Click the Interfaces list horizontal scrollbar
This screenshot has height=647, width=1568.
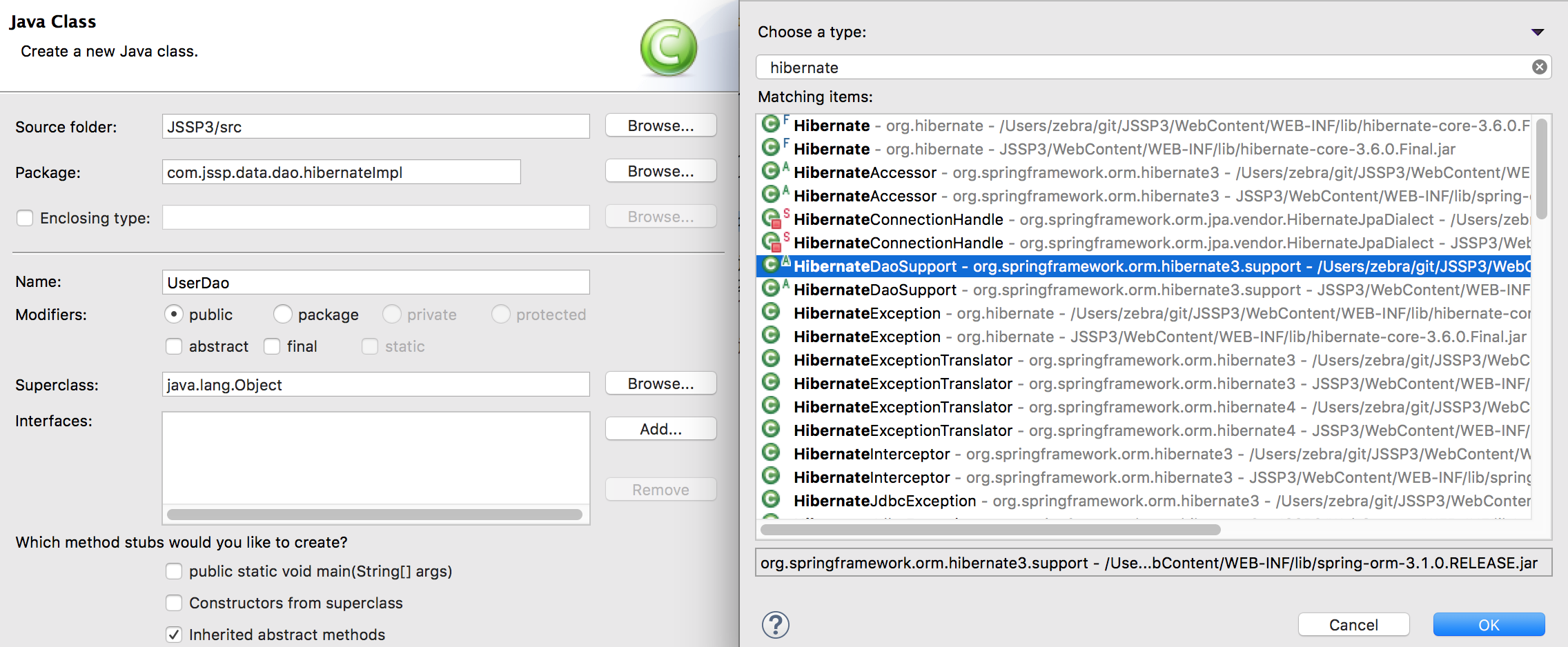[374, 515]
